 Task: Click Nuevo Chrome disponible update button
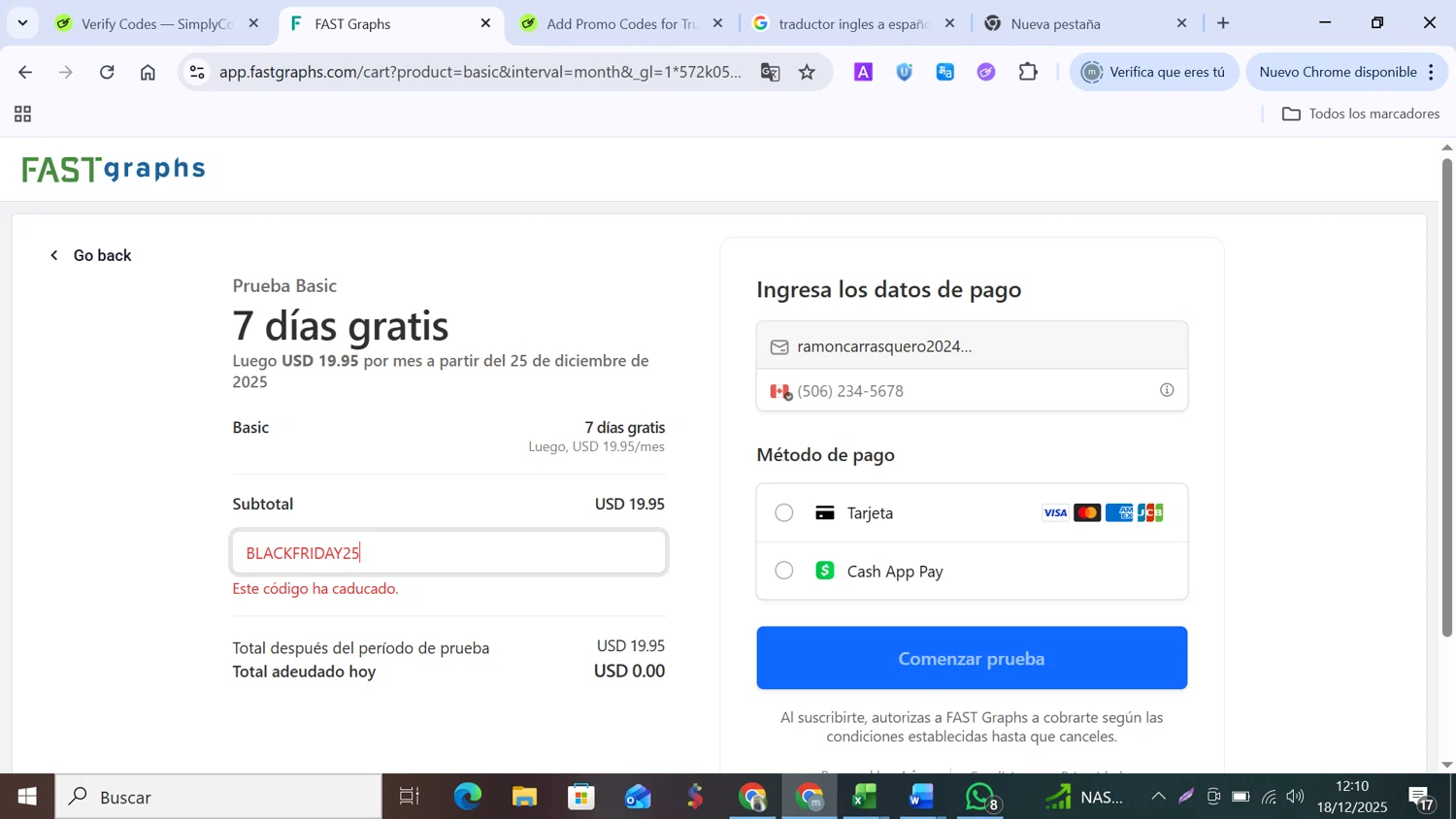[1338, 72]
